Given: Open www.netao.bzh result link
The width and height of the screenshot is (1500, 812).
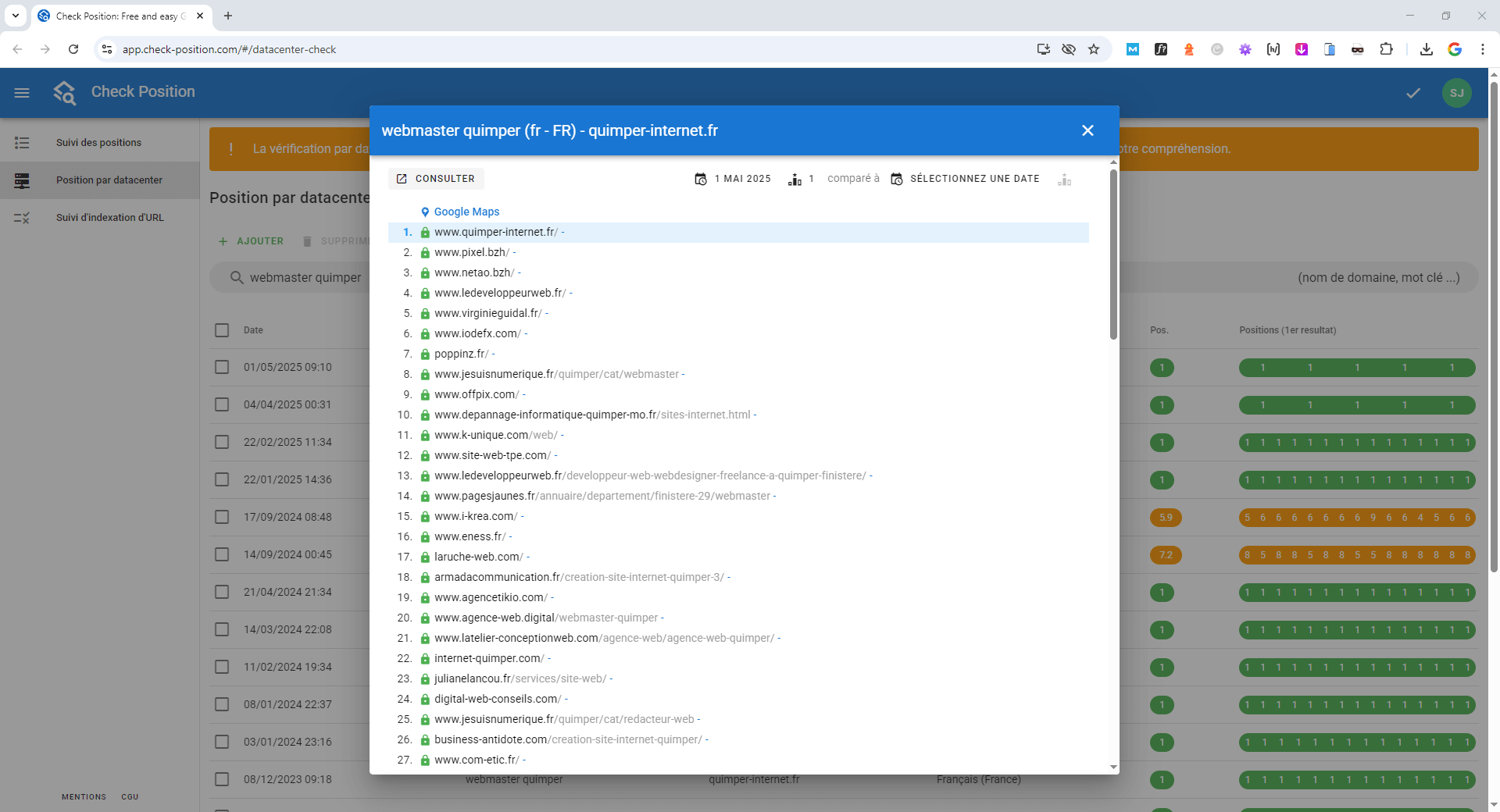Looking at the screenshot, I should tap(474, 272).
